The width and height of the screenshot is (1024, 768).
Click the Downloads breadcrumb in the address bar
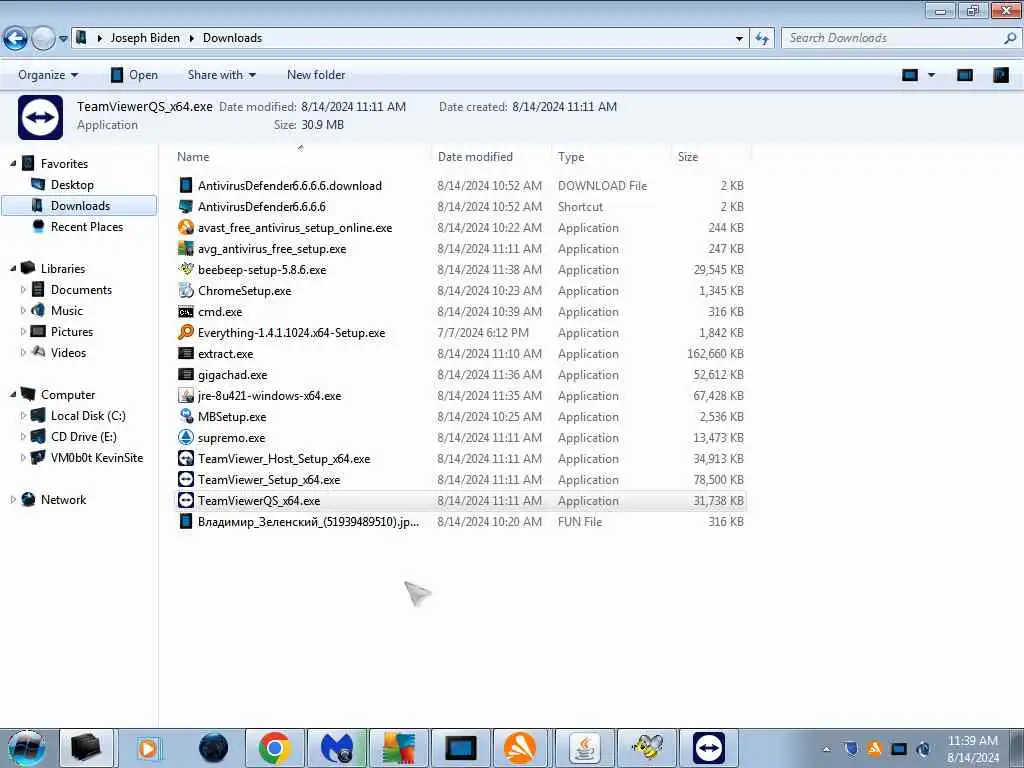(232, 38)
